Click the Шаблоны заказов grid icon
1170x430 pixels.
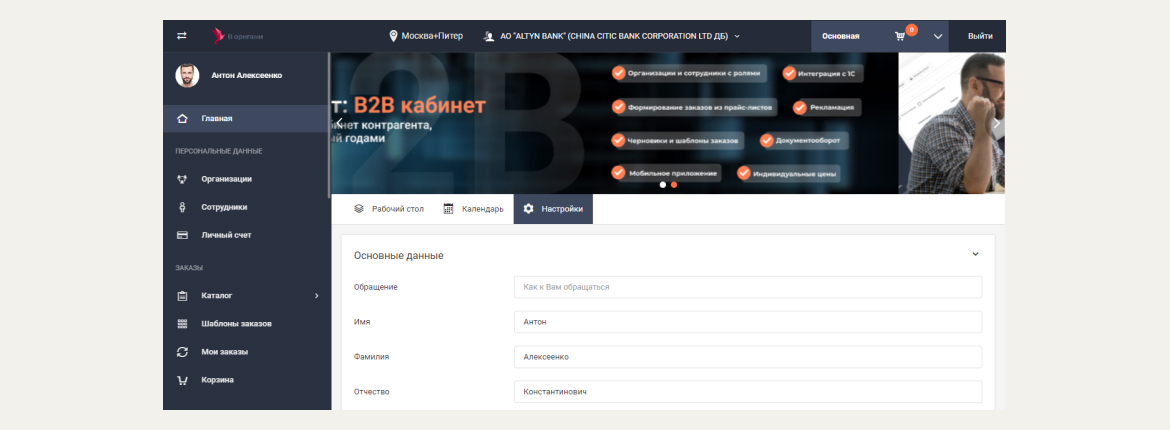(x=182, y=324)
